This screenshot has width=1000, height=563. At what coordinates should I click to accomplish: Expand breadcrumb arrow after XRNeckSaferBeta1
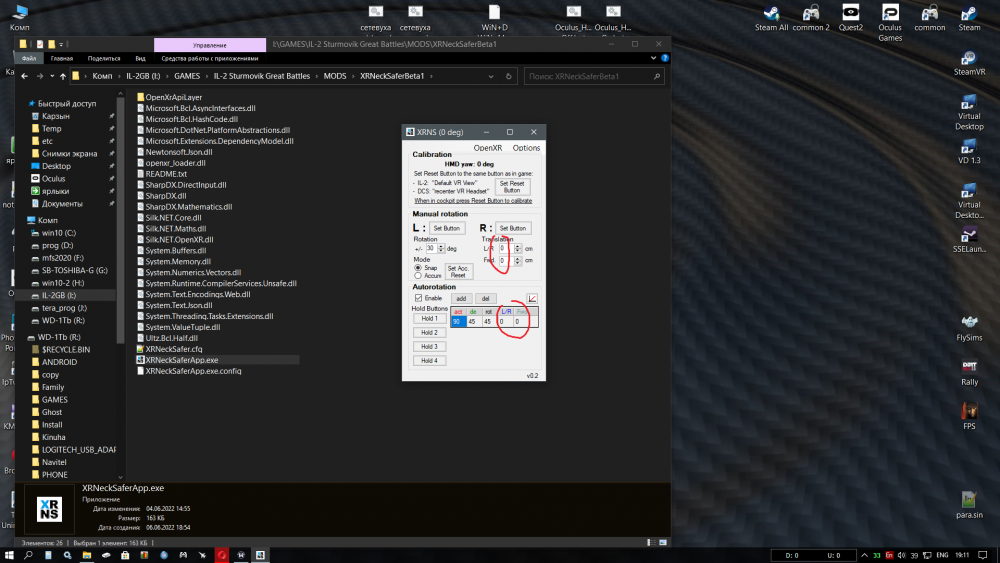tap(431, 76)
